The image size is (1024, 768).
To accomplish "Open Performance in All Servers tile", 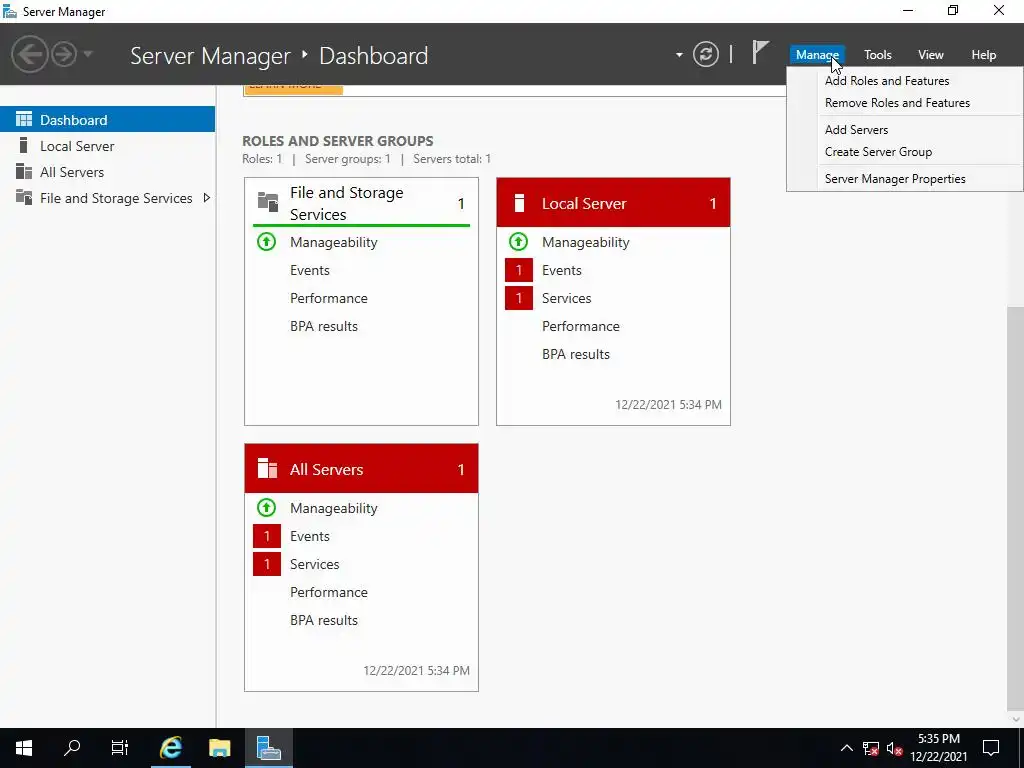I will [328, 592].
